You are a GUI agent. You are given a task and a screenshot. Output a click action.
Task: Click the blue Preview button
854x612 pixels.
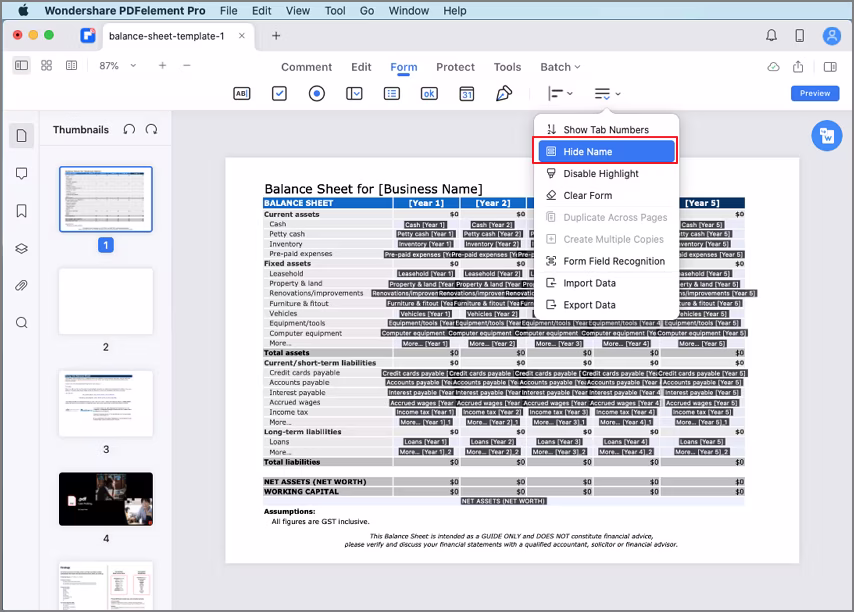coord(814,93)
